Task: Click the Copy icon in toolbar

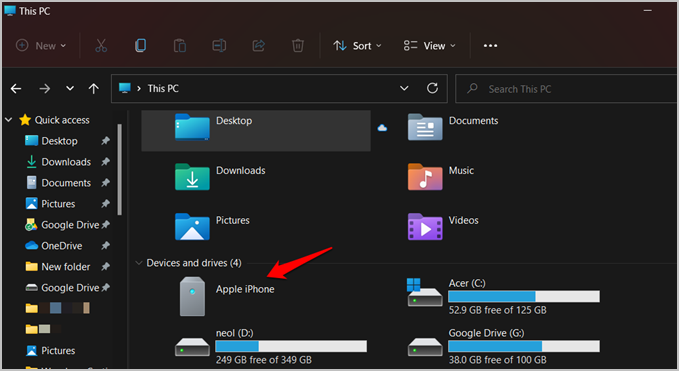Action: pos(140,45)
